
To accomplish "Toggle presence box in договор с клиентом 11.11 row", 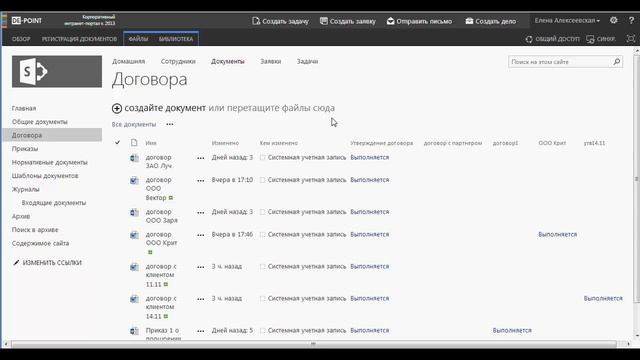I will pos(262,267).
